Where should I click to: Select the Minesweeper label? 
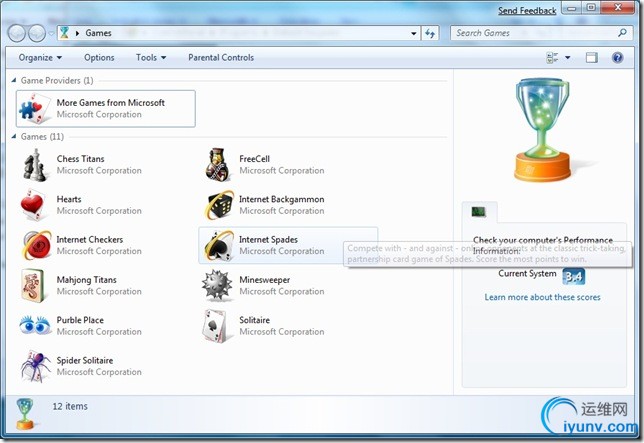pos(264,280)
